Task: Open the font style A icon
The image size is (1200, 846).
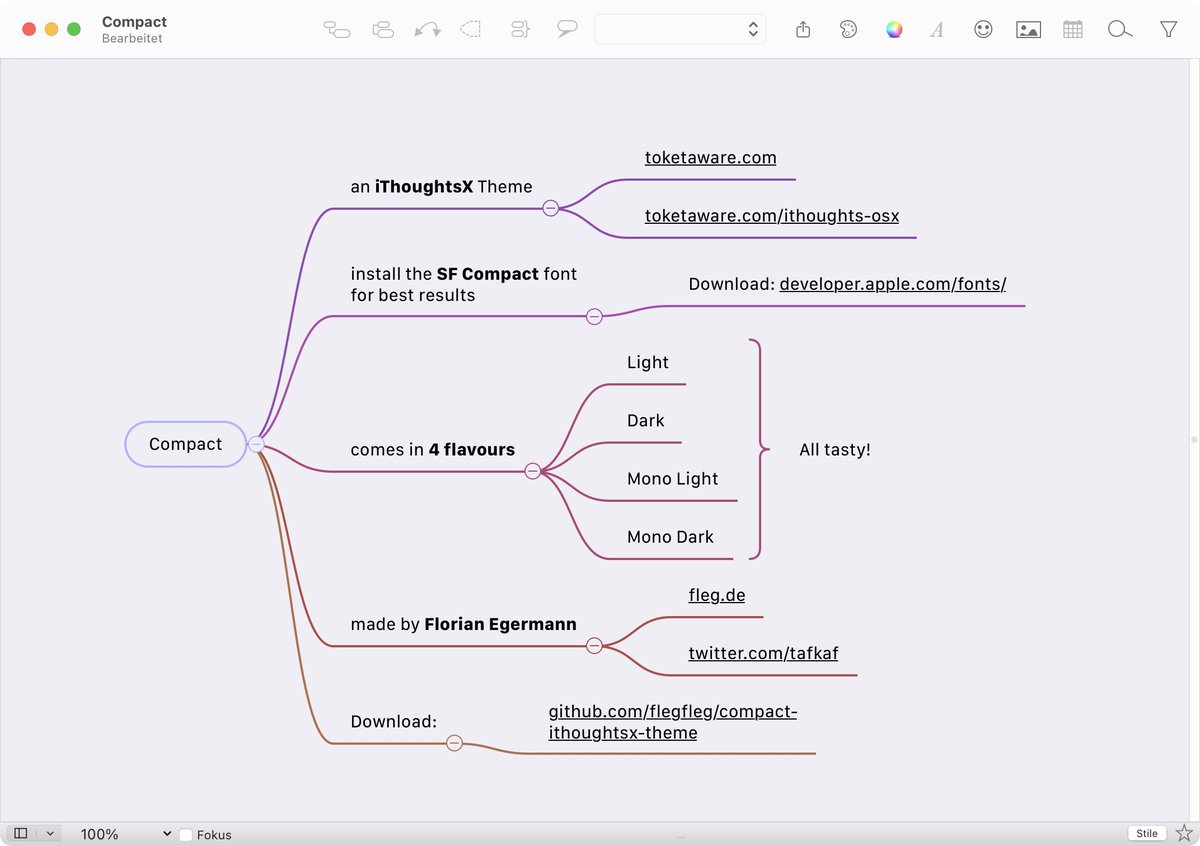Action: point(937,30)
